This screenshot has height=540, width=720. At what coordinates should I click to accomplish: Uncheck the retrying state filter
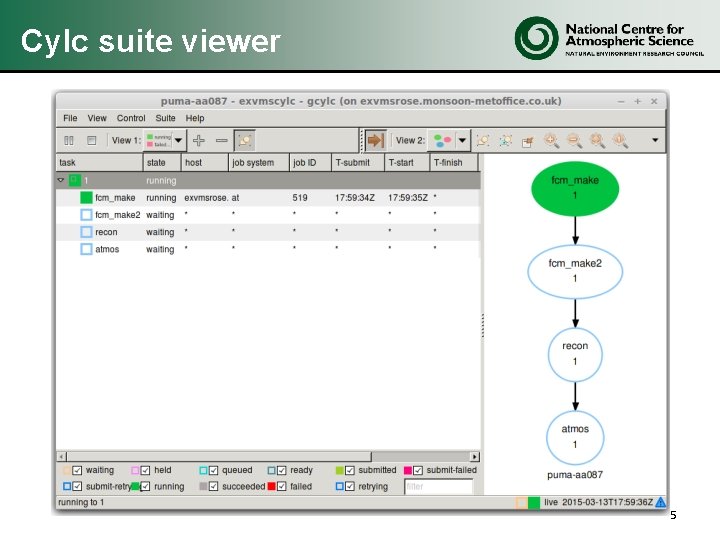tap(349, 486)
